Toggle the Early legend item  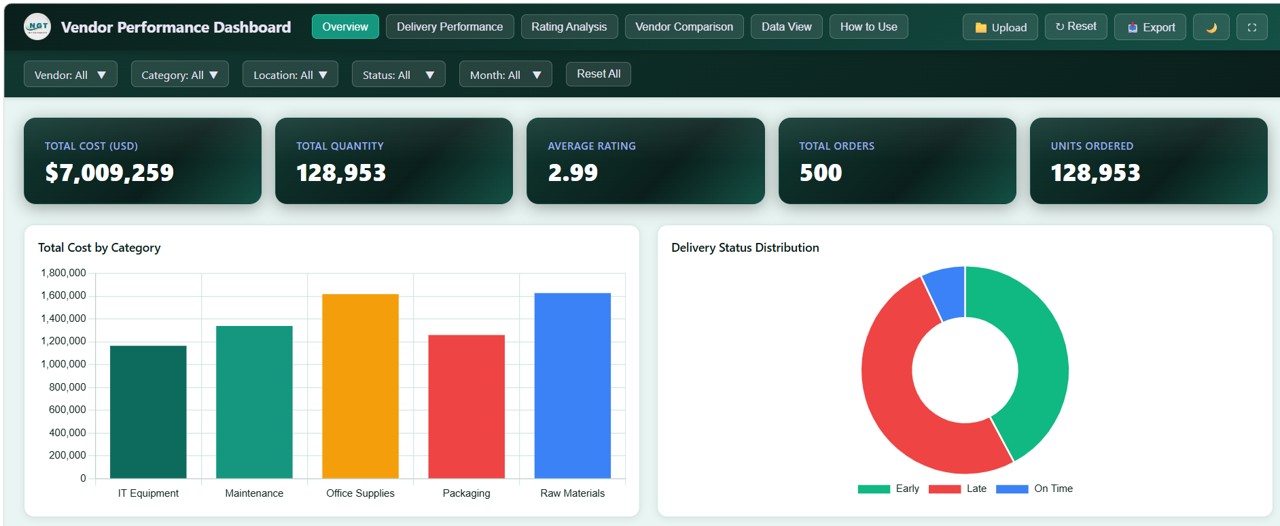(888, 489)
